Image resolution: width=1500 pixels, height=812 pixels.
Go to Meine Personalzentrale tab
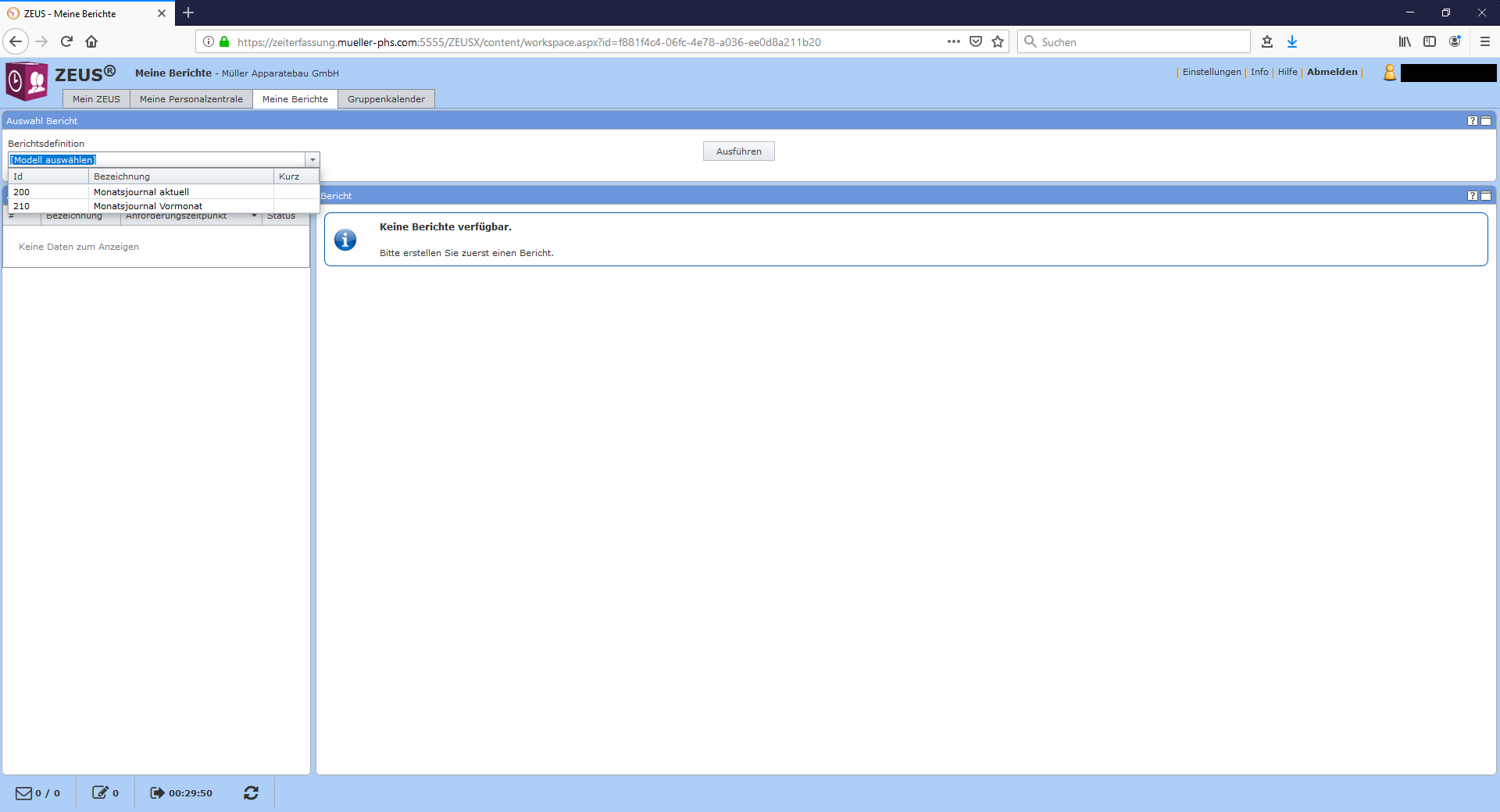[191, 99]
